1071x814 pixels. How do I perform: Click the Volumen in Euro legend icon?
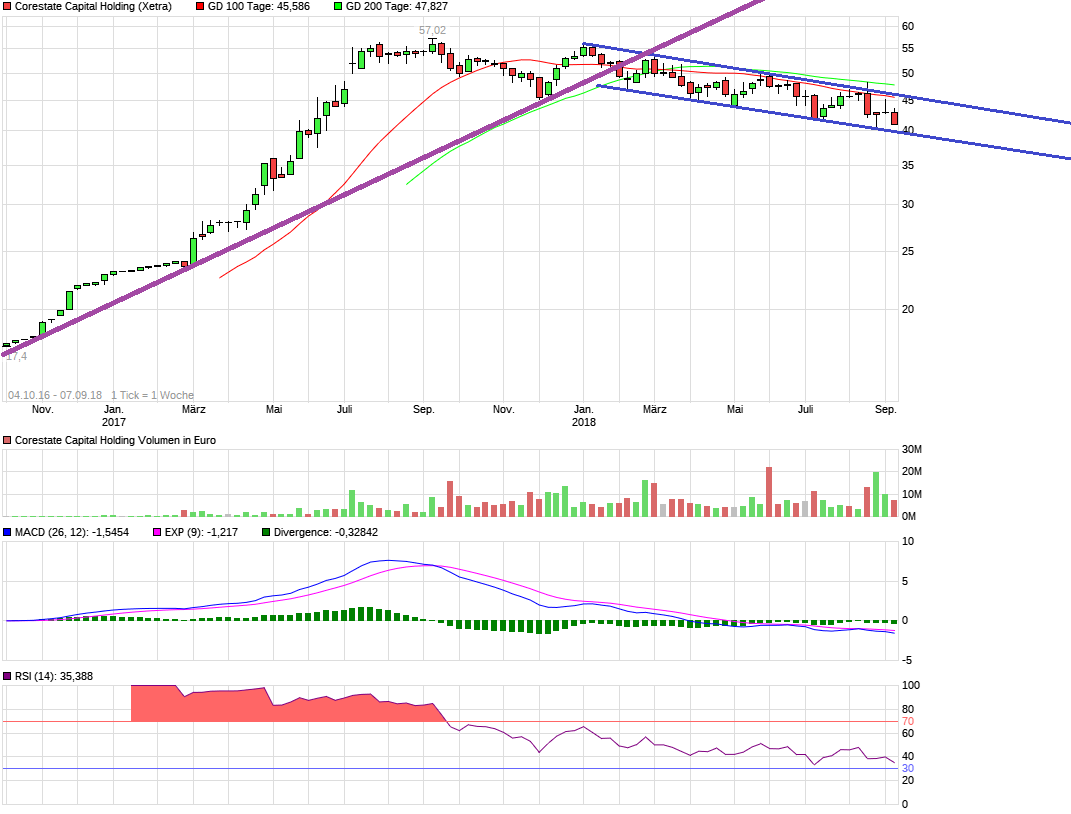pyautogui.click(x=7, y=438)
